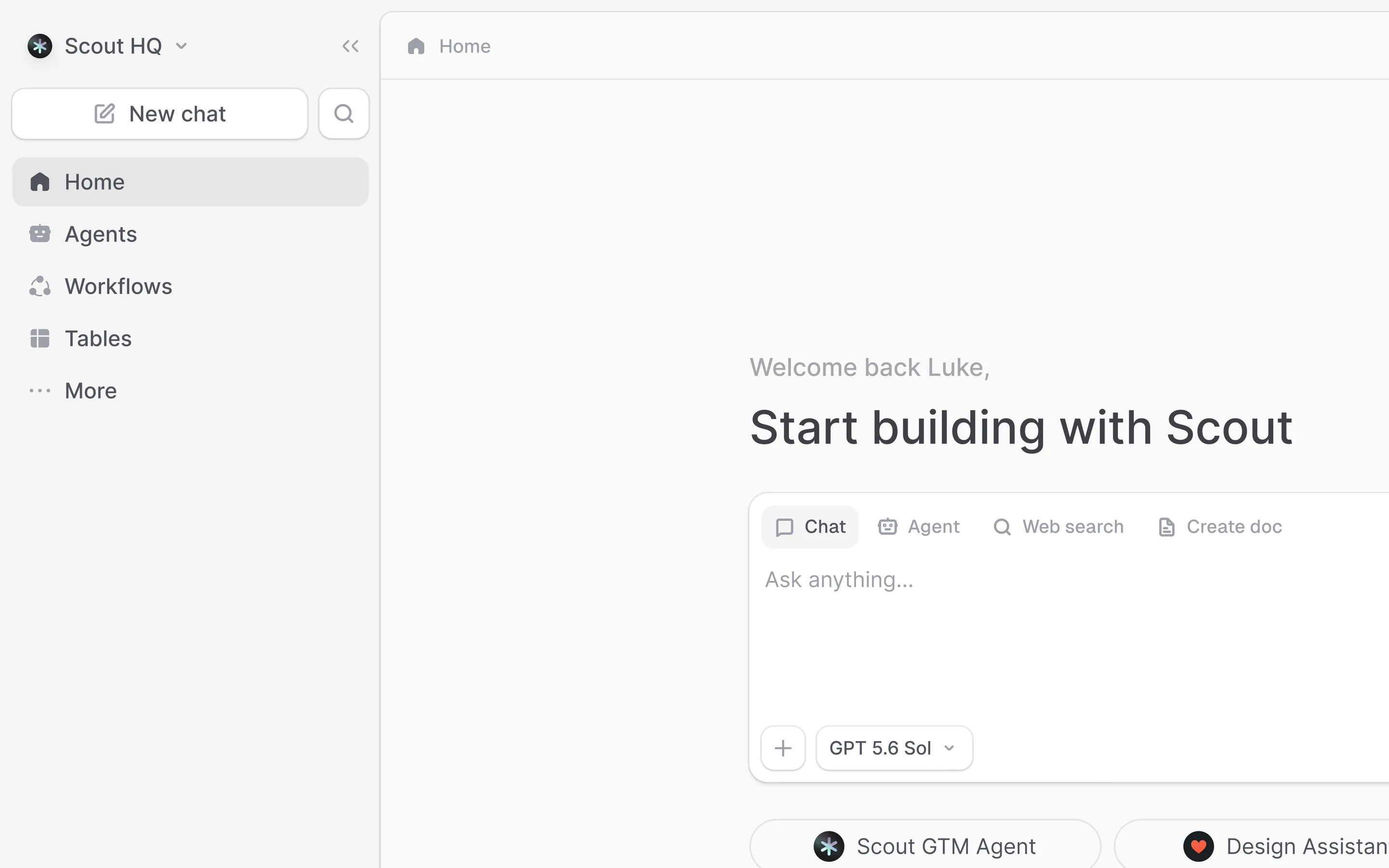Viewport: 1389px width, 868px height.
Task: Open the GPT 5.6 Sol model dropdown
Action: click(894, 748)
